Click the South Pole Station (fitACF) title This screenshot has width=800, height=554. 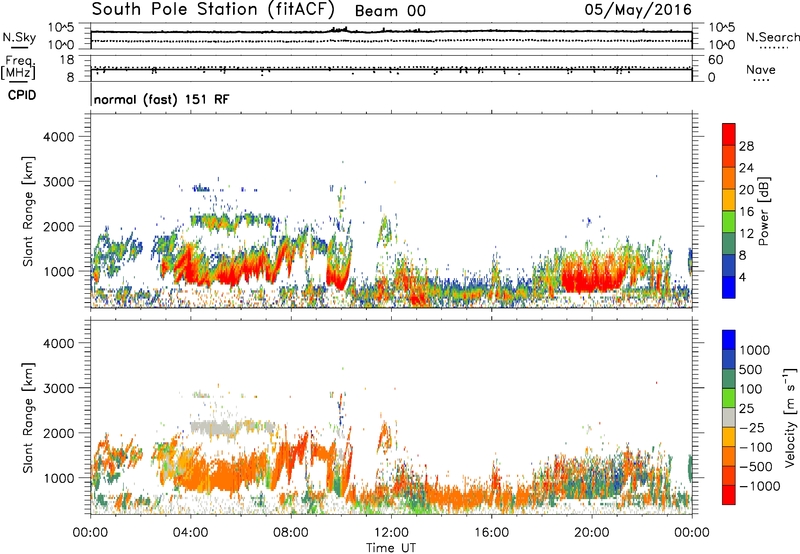[x=213, y=10]
